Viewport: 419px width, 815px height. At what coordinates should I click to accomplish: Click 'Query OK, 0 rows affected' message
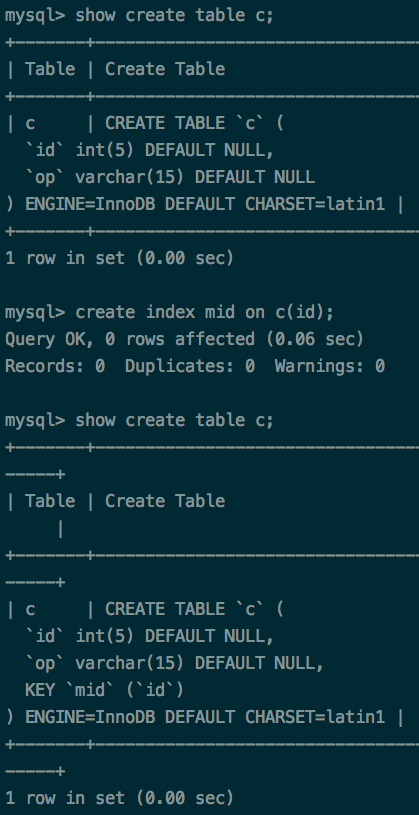coord(130,339)
